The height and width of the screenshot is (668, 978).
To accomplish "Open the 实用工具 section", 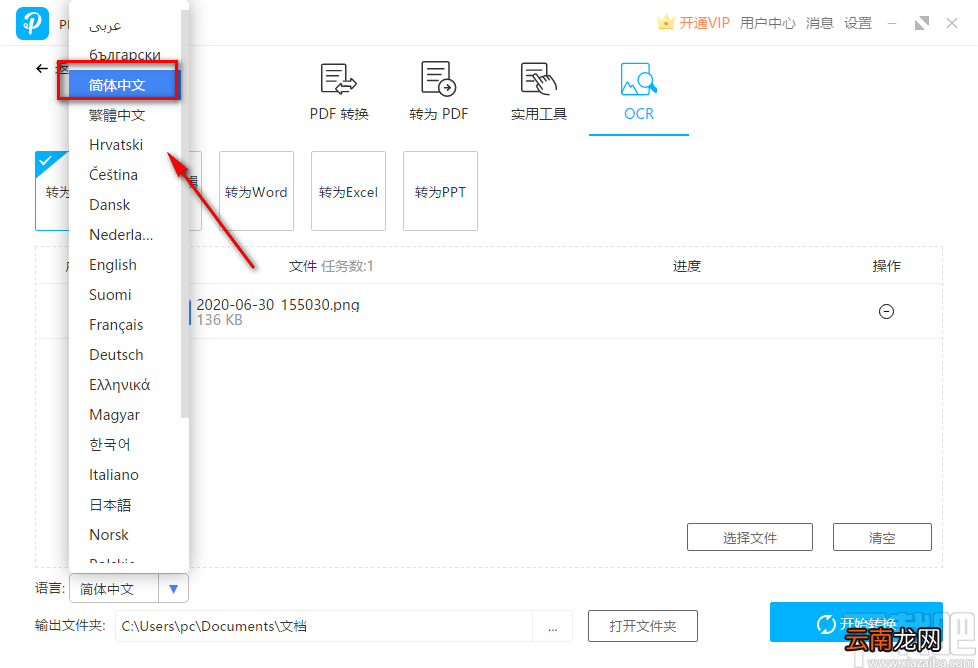I will click(x=538, y=92).
